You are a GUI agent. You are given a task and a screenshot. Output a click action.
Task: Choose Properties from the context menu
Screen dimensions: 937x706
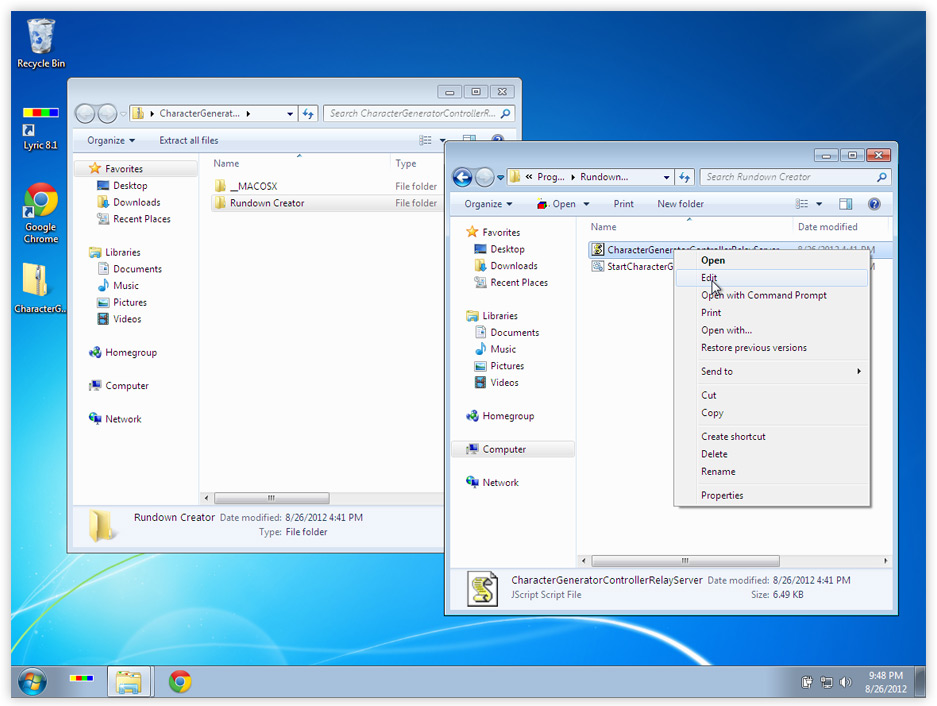(722, 495)
